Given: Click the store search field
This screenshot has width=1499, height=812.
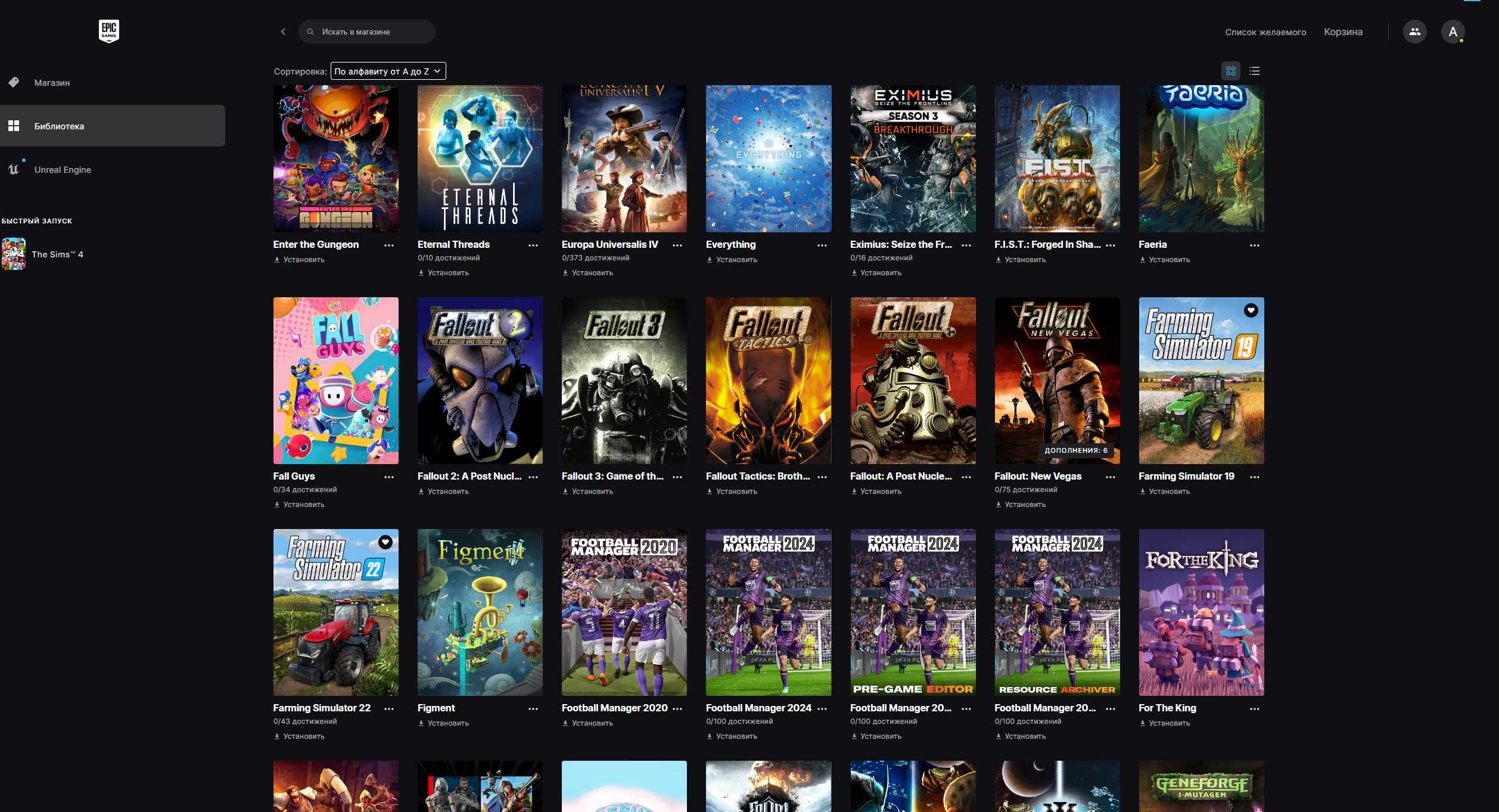Looking at the screenshot, I should pyautogui.click(x=367, y=32).
